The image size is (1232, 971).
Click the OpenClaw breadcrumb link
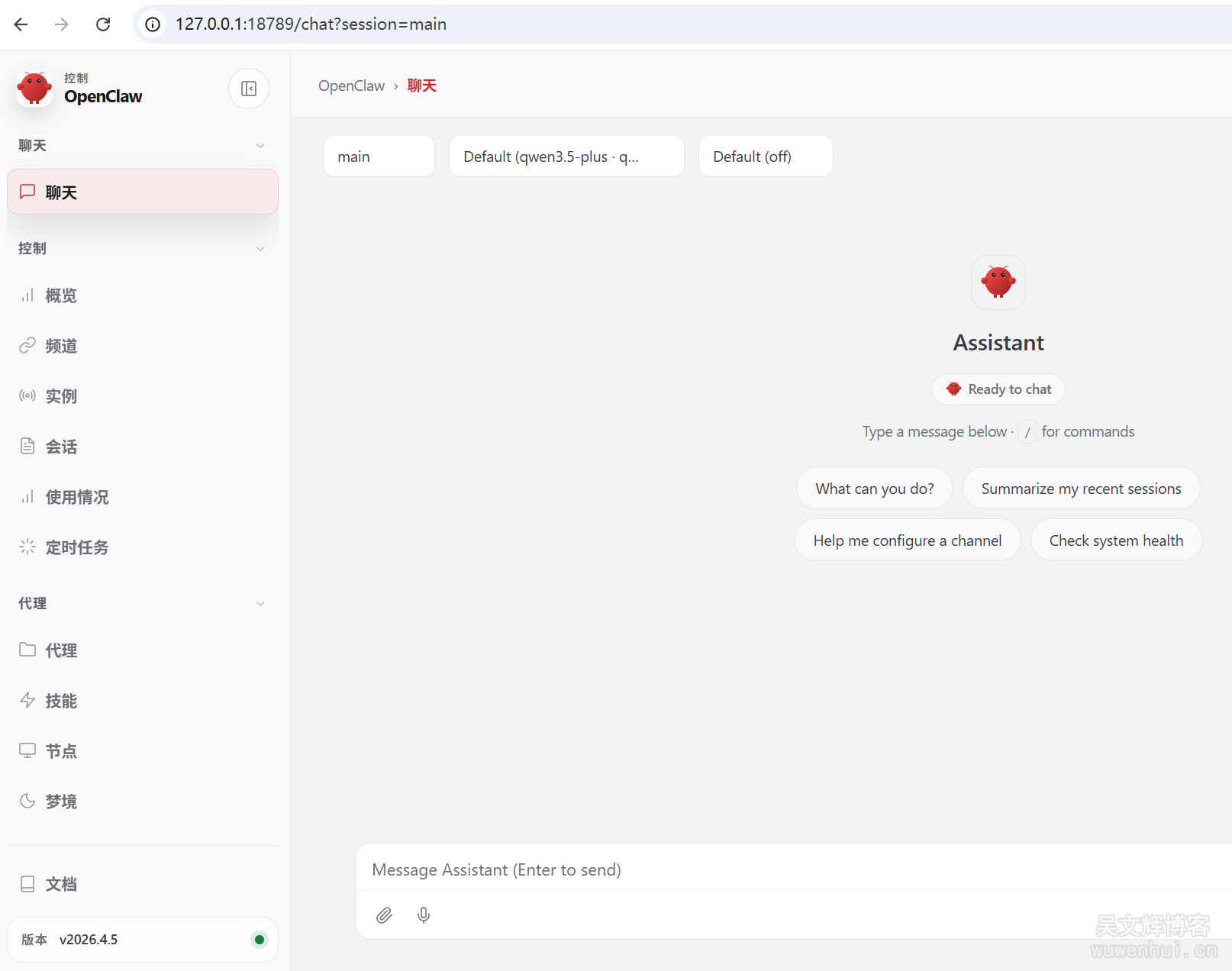click(351, 85)
